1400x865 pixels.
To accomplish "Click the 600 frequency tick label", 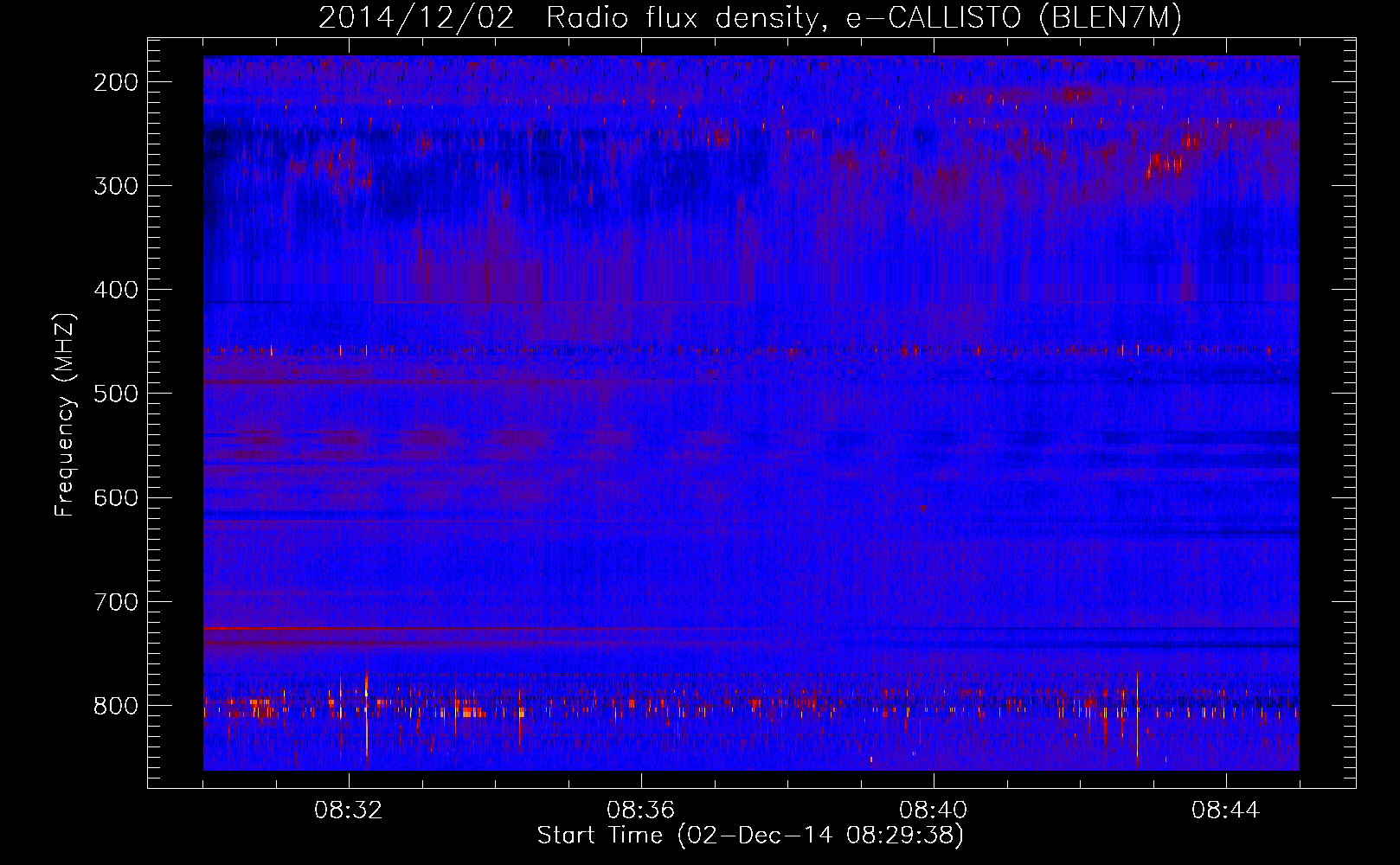I will [115, 497].
